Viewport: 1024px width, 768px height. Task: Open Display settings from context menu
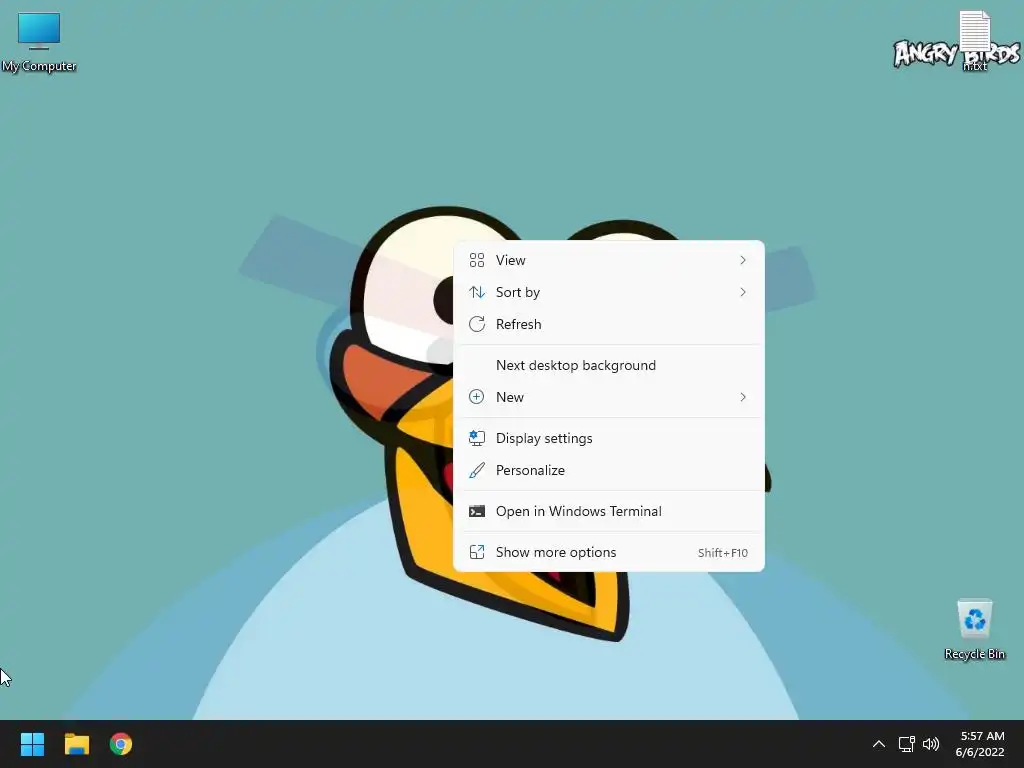tap(609, 438)
